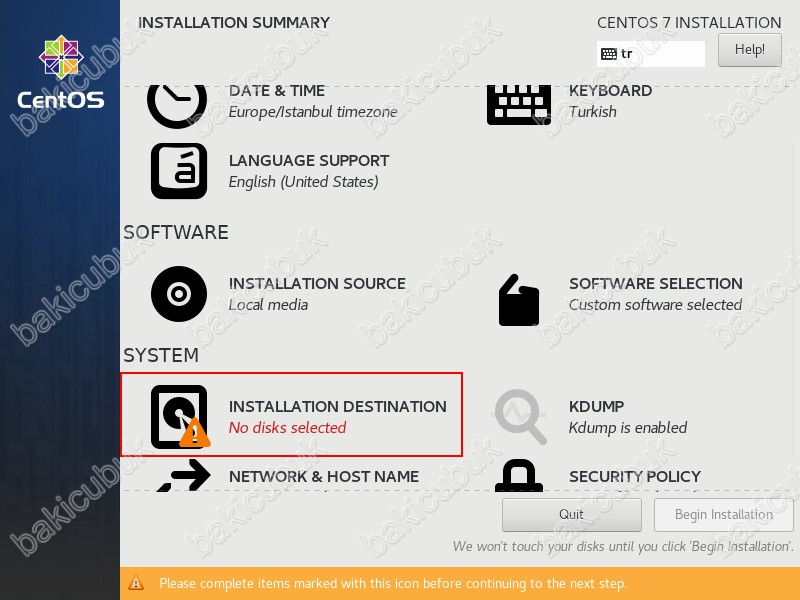Click the SOFTWARE section heading

(x=176, y=233)
